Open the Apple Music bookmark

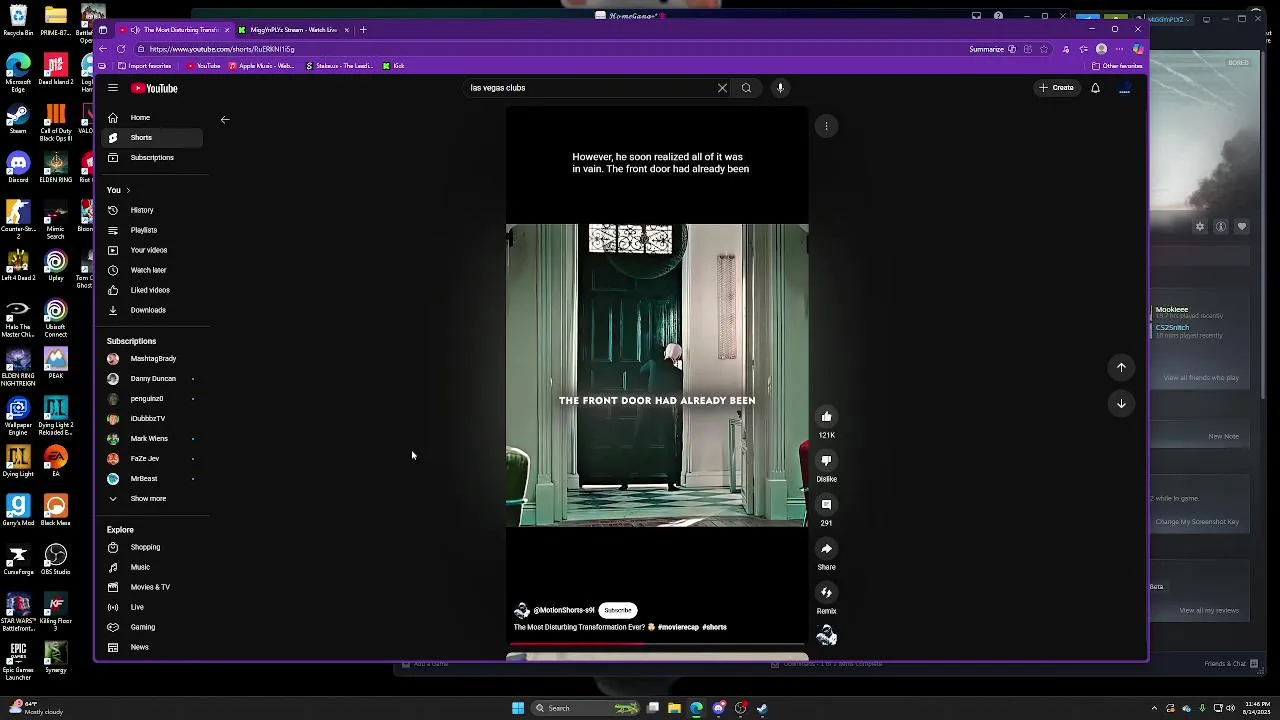tap(262, 66)
